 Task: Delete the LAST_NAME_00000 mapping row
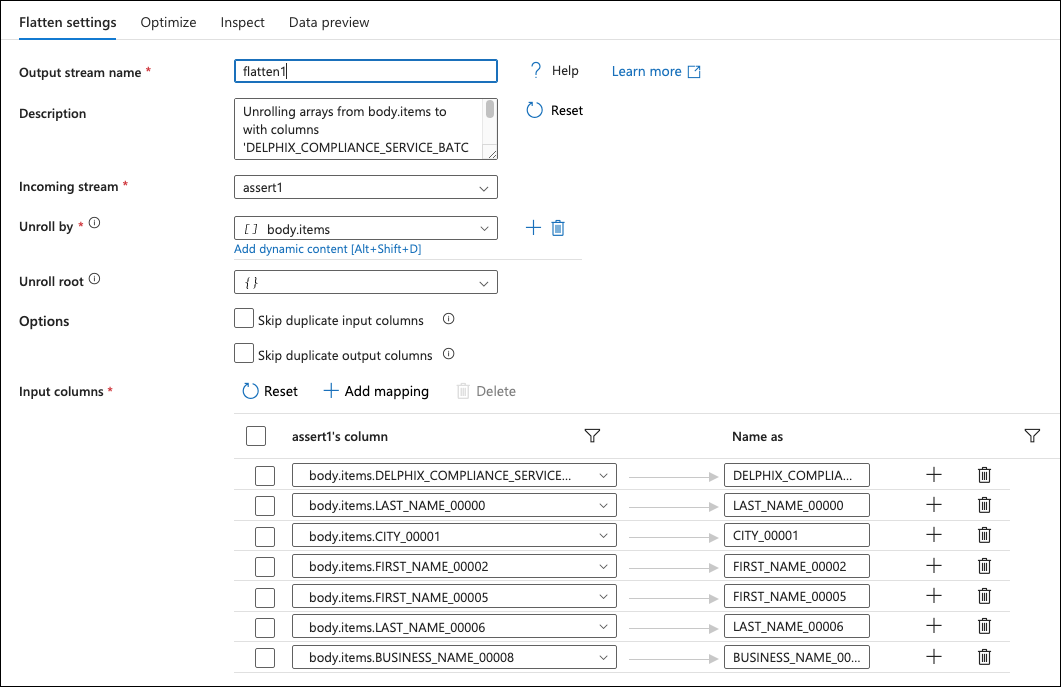click(x=984, y=505)
